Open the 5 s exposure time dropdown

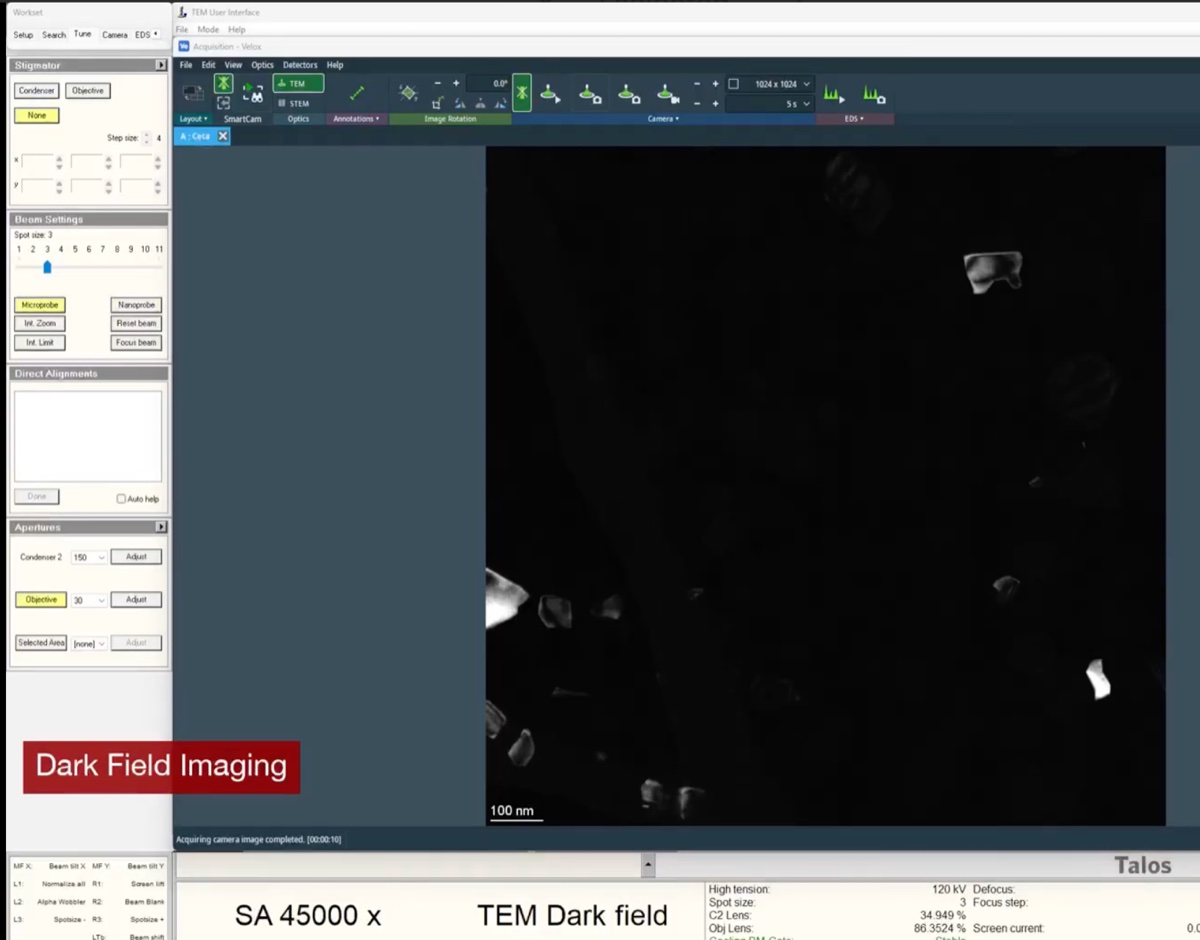tap(806, 103)
